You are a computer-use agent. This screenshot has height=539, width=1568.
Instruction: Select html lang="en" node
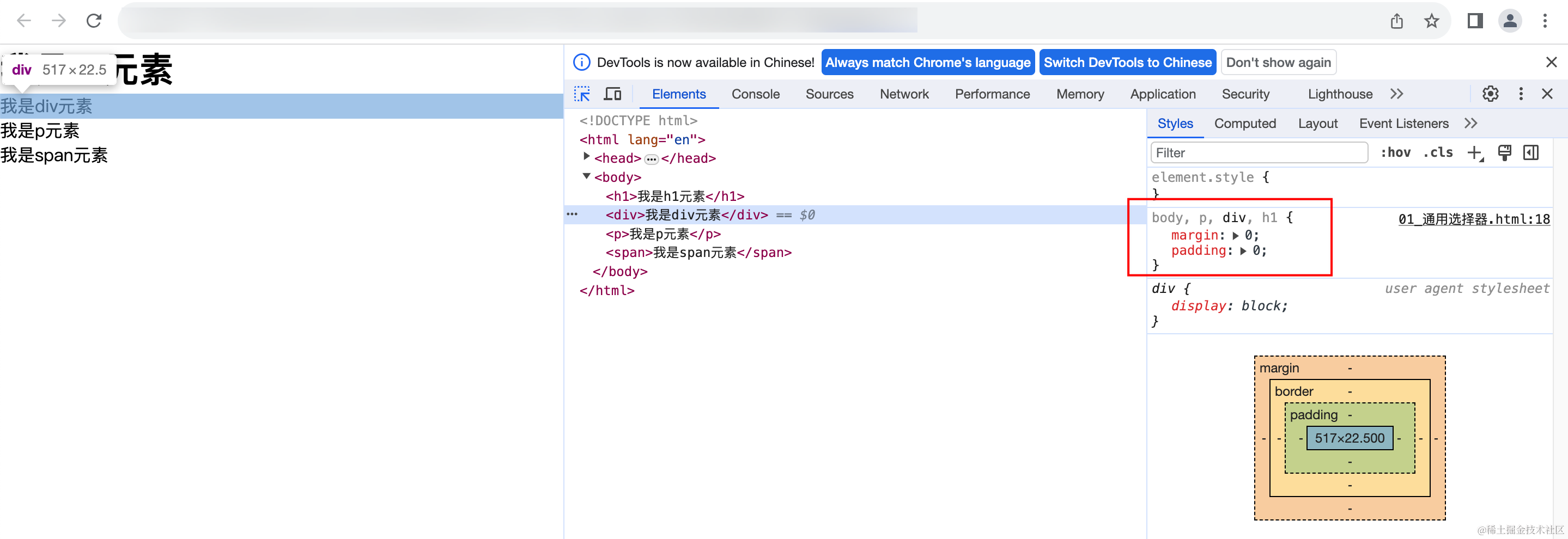pyautogui.click(x=642, y=139)
